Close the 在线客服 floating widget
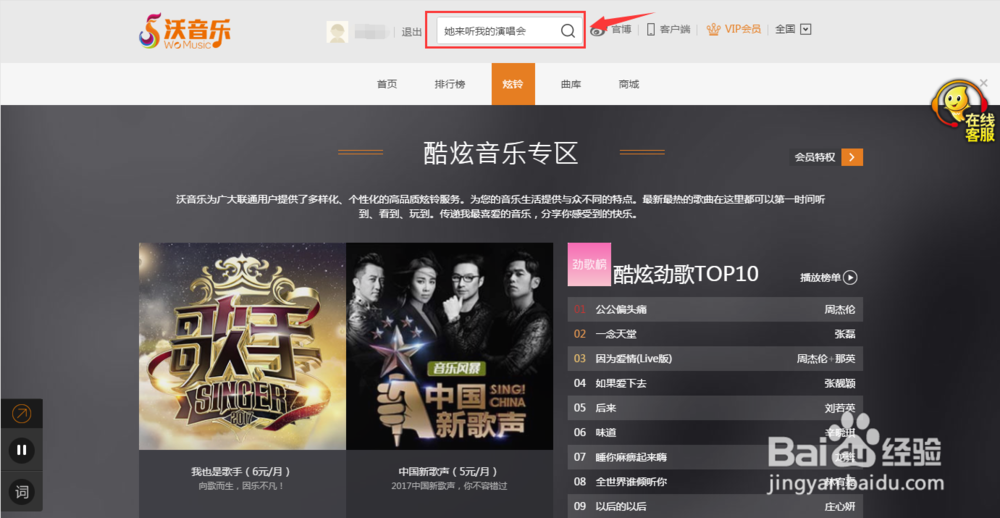Viewport: 1000px width, 518px height. [983, 82]
